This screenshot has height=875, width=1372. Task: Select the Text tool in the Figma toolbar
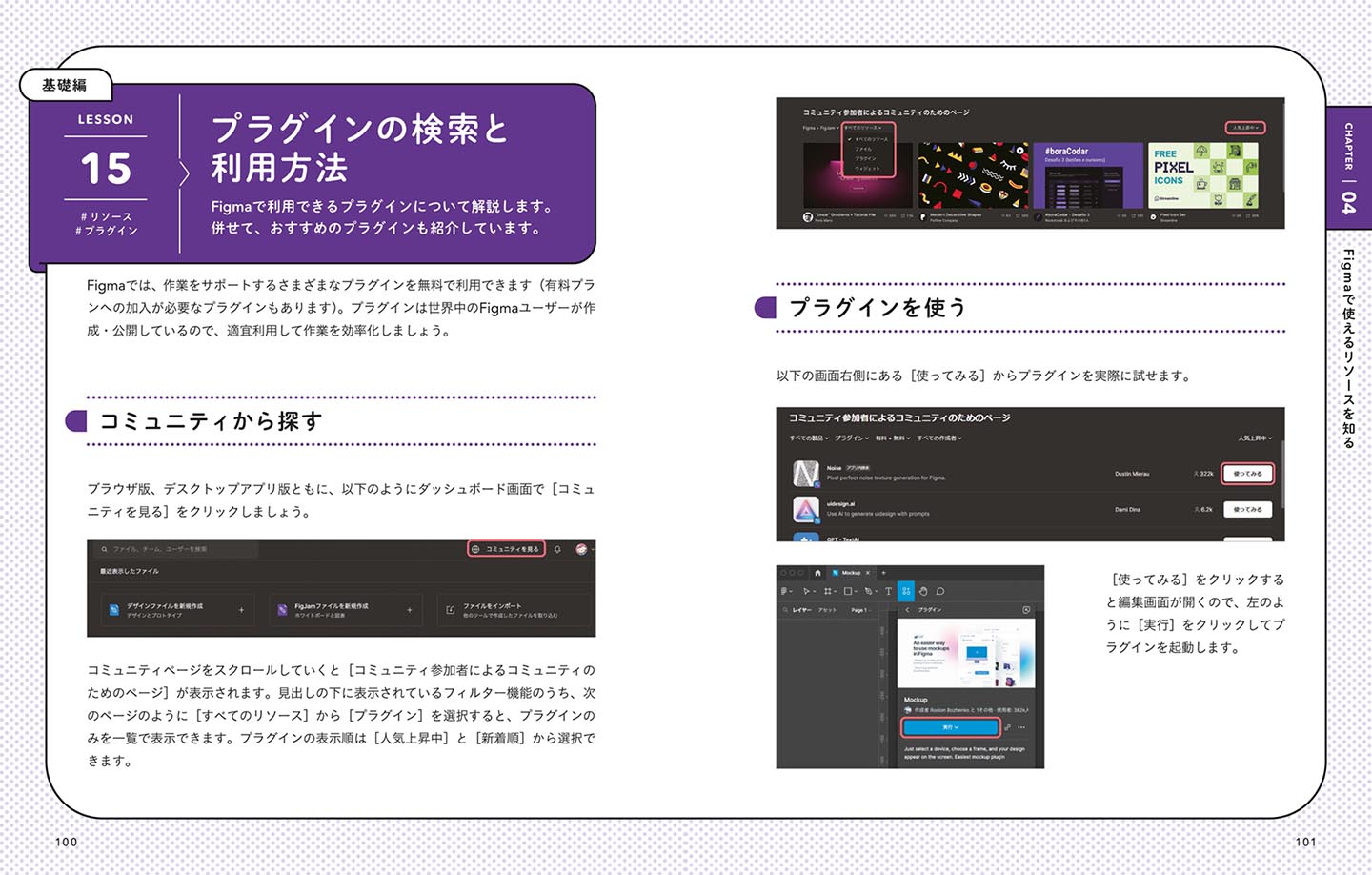coord(888,591)
